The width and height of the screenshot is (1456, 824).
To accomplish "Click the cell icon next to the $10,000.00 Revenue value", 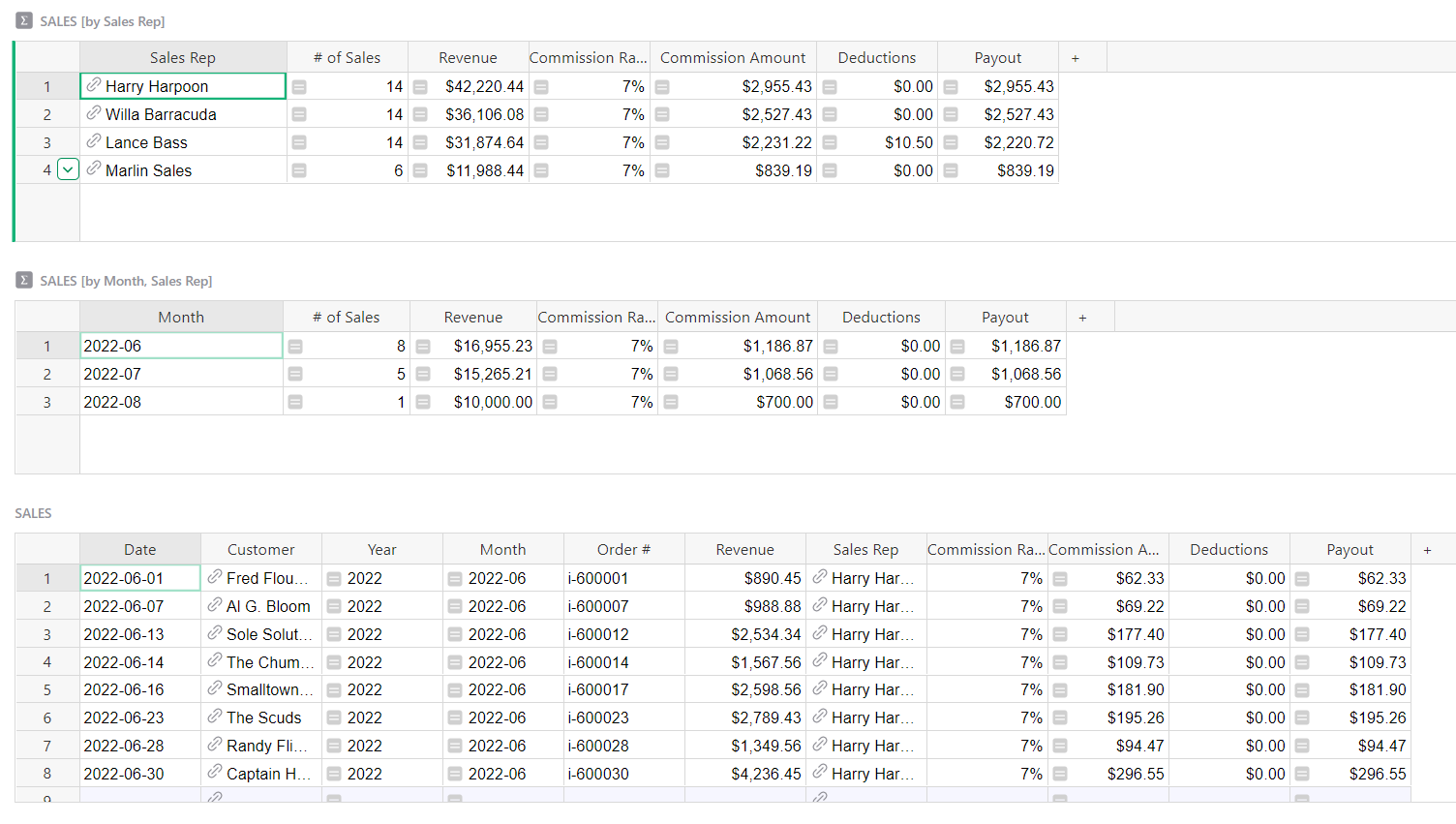I will tap(423, 401).
